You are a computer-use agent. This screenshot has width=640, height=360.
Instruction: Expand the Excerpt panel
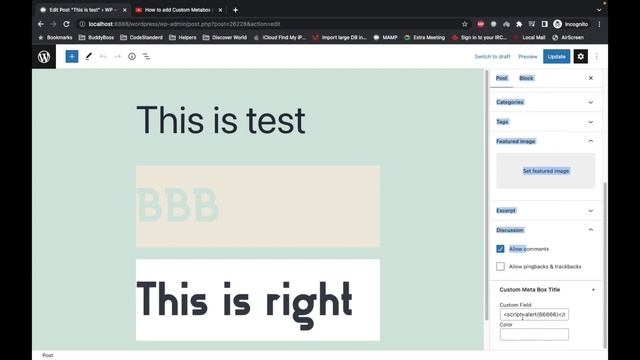coord(545,211)
